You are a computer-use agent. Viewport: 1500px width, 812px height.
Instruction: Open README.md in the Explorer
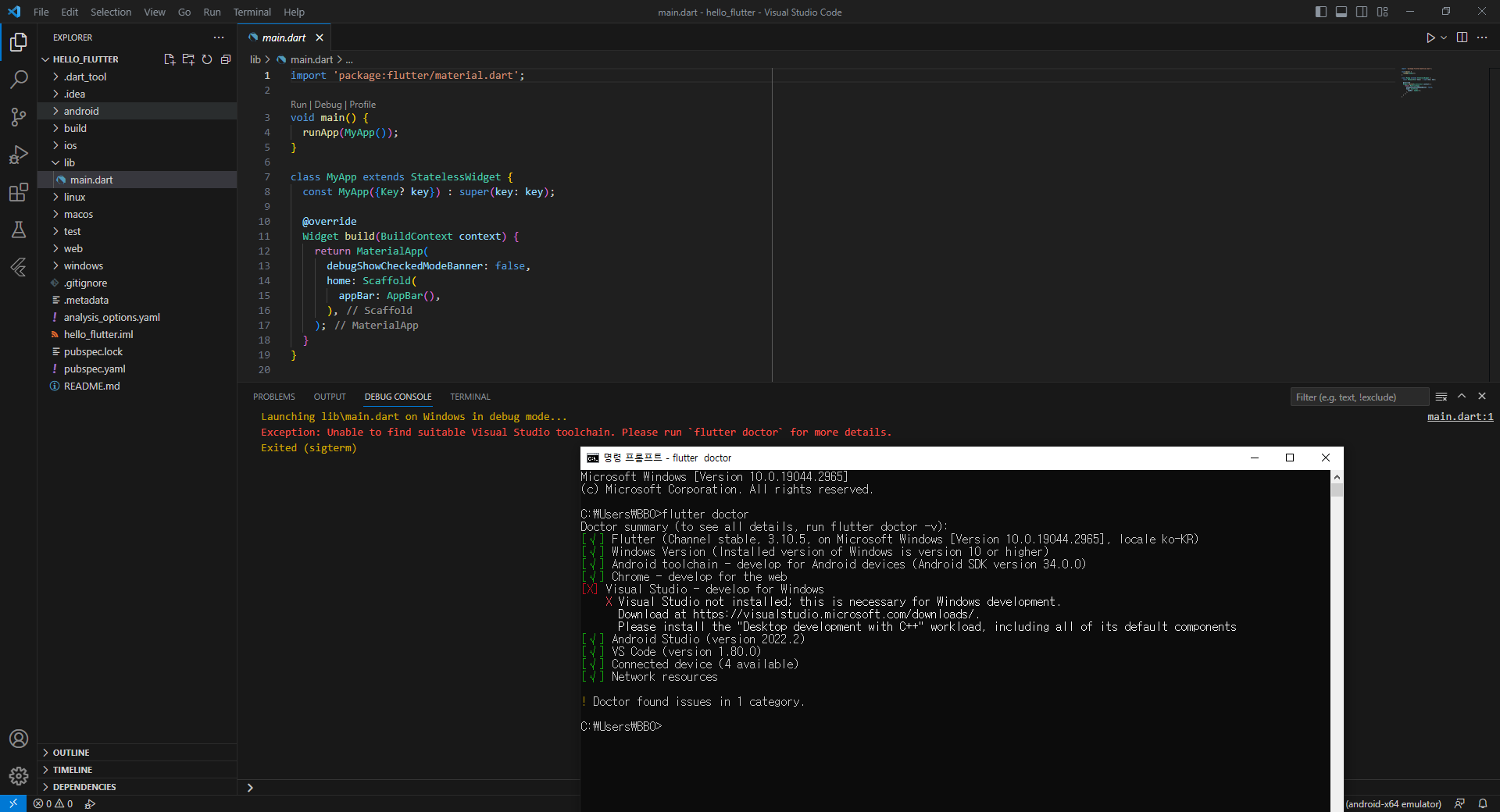click(137, 386)
